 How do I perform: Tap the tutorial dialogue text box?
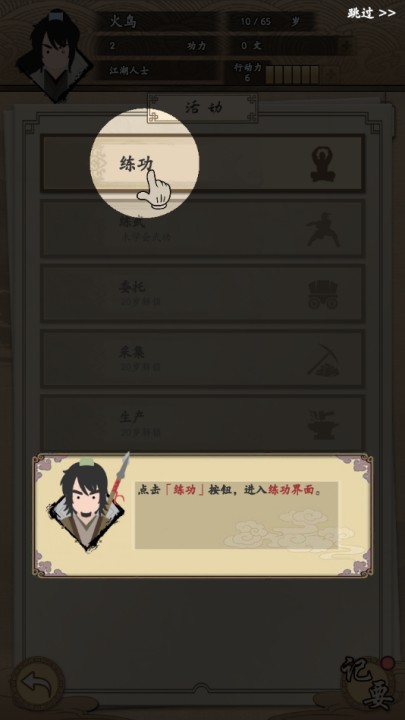pos(236,515)
